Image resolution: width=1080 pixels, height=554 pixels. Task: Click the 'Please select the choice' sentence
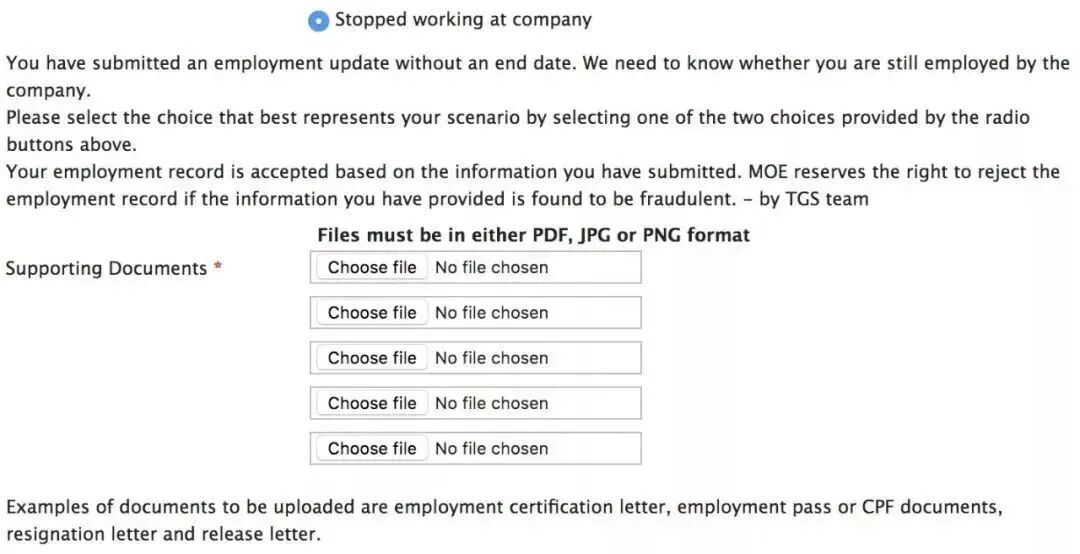tap(400, 118)
